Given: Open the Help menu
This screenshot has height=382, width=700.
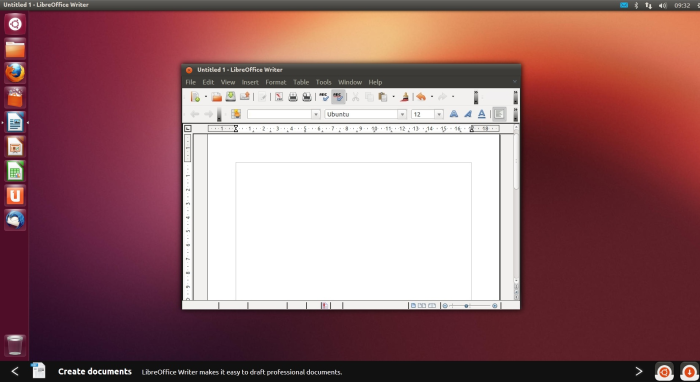Looking at the screenshot, I should pos(375,82).
